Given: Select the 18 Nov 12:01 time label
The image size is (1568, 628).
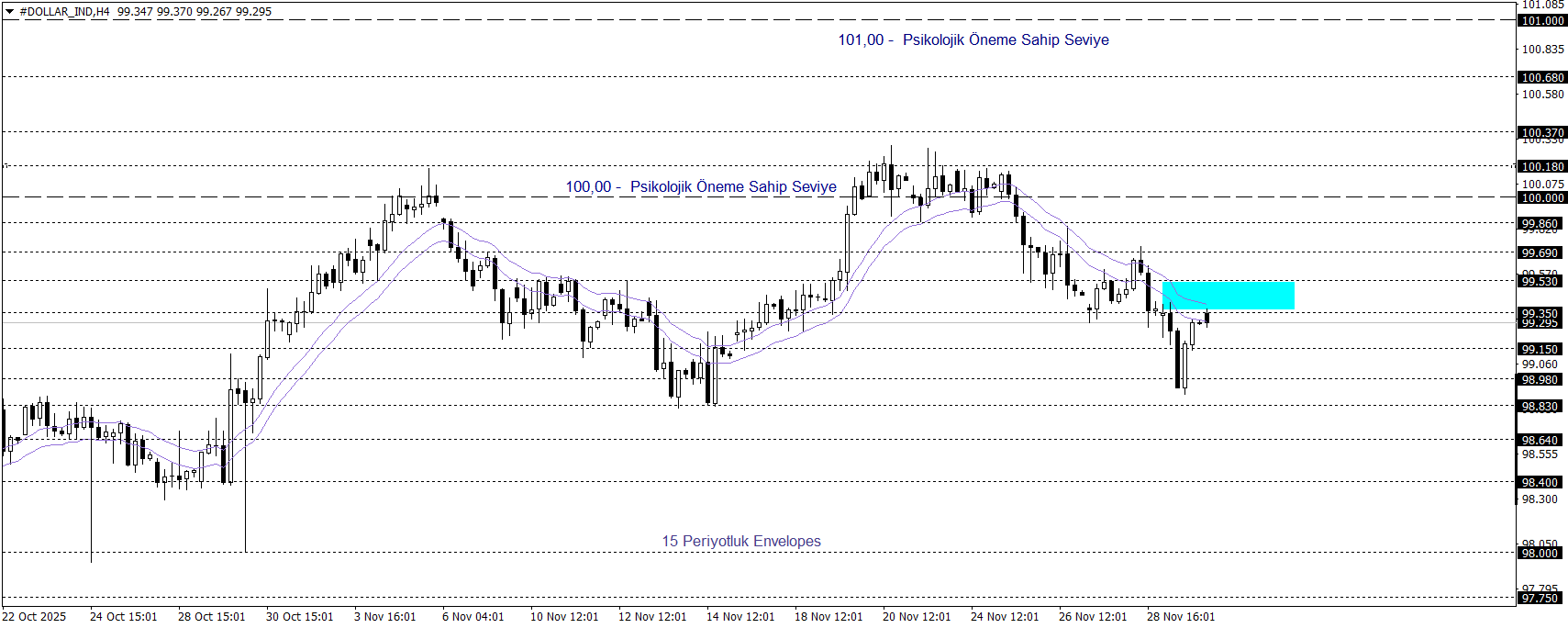Looking at the screenshot, I should (x=828, y=616).
